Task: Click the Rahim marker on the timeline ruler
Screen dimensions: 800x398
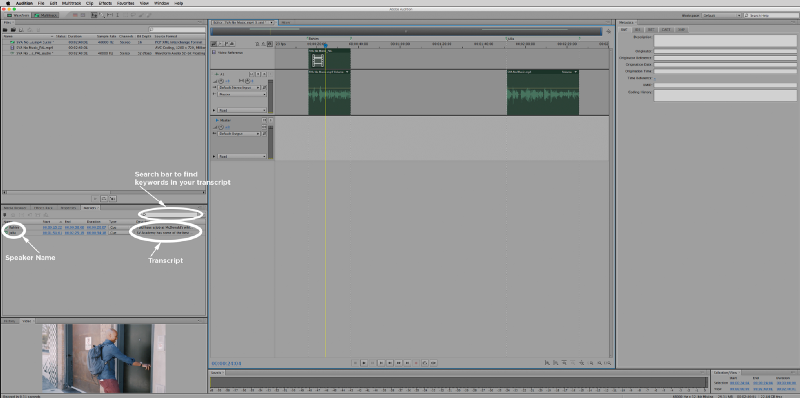Action: pos(312,38)
